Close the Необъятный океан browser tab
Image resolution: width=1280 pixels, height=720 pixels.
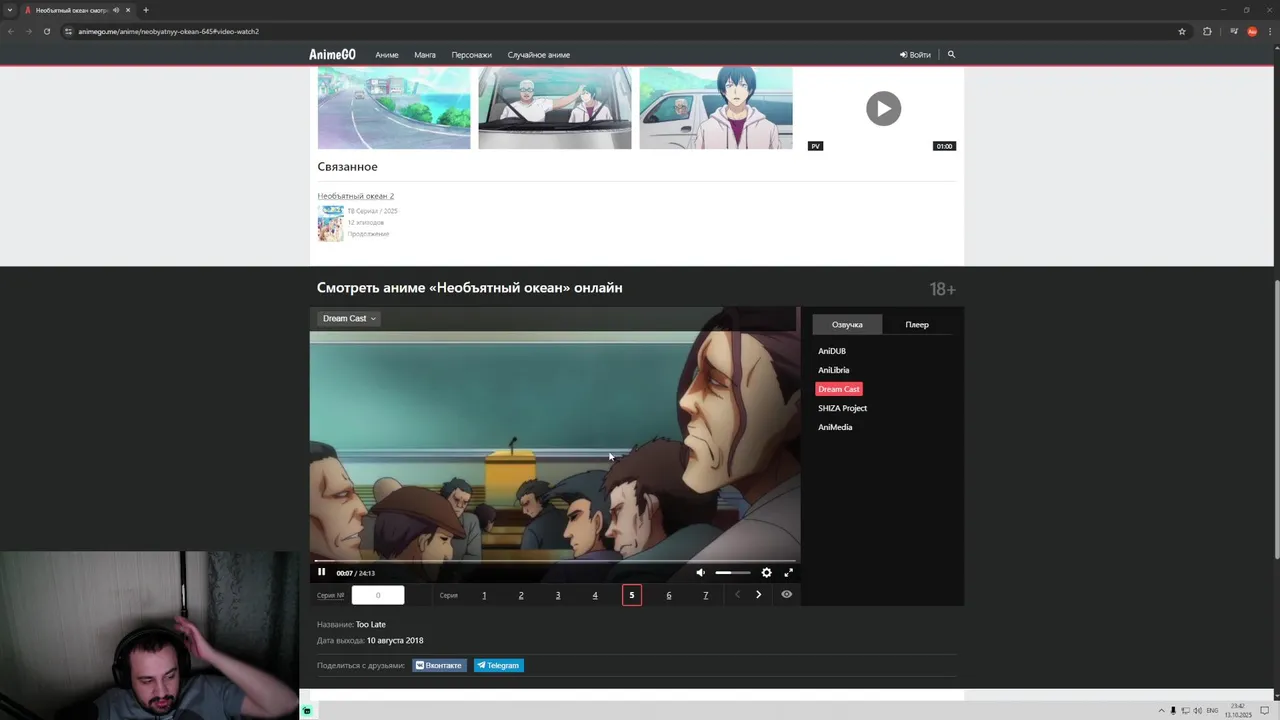click(x=128, y=10)
